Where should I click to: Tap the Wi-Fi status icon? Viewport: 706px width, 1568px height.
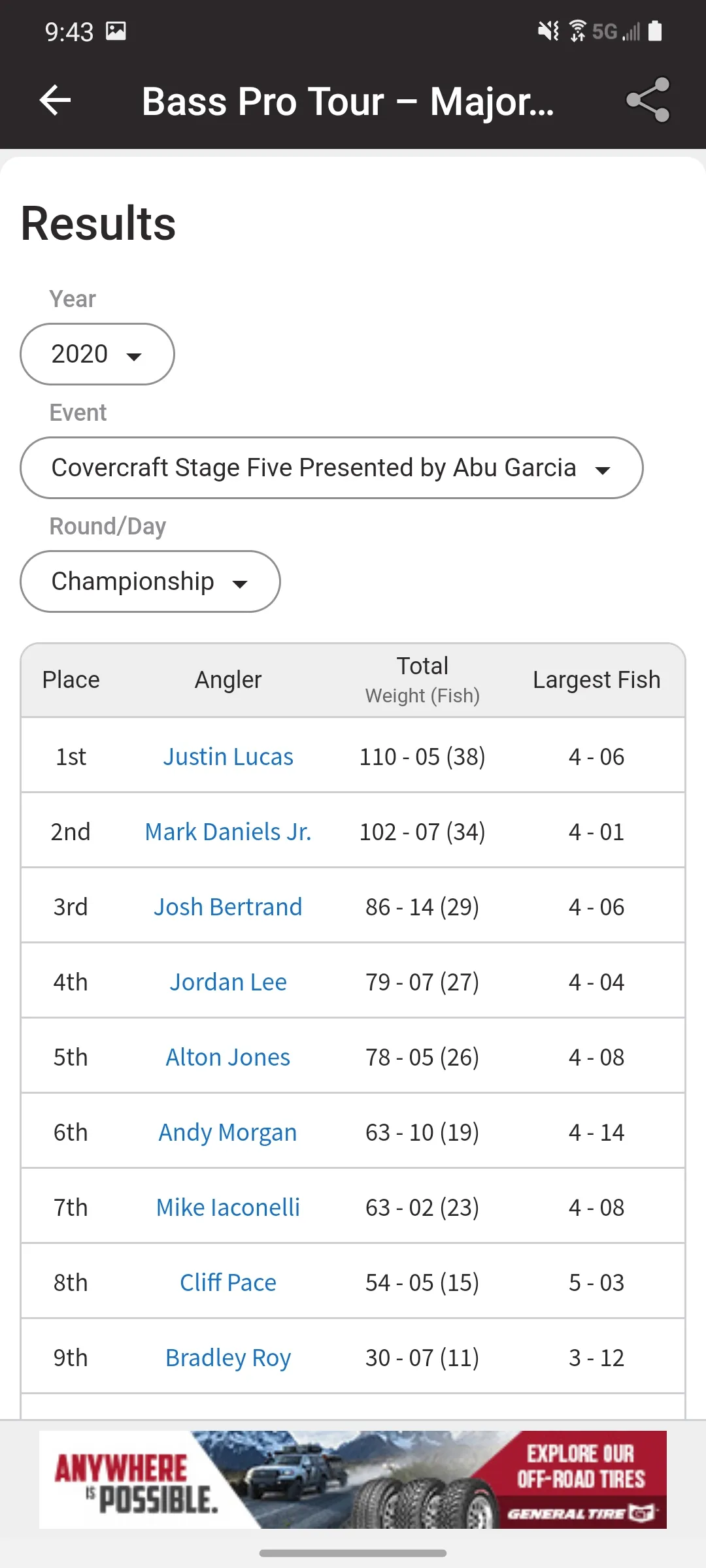click(x=577, y=31)
